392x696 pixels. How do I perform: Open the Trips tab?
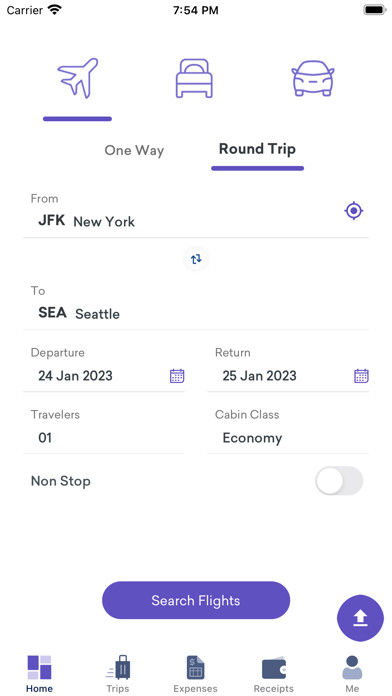(x=118, y=673)
